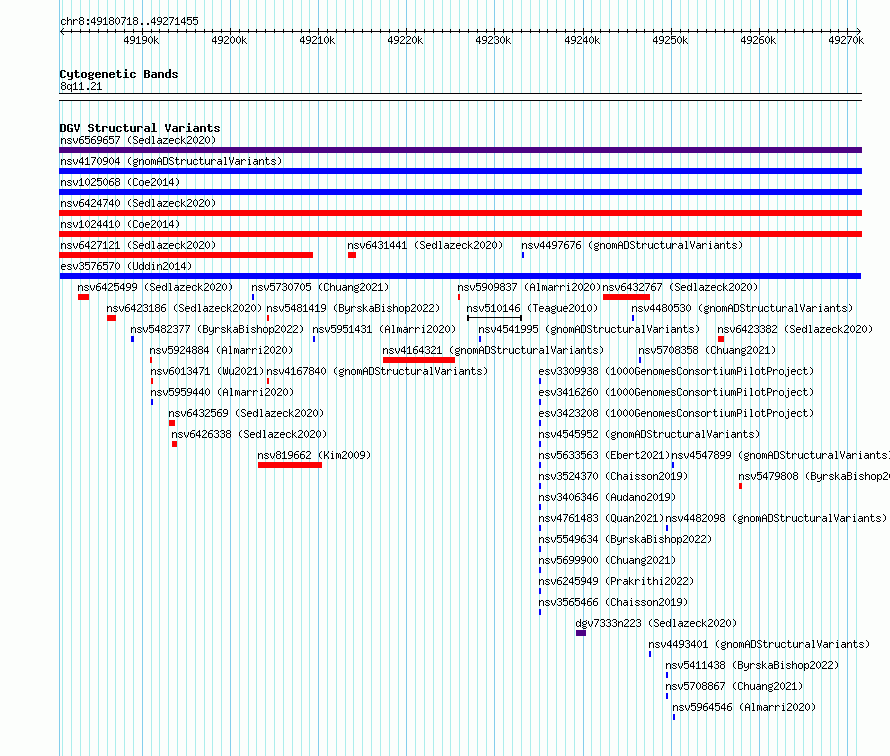Click nsv4164321 (gnomADStructuralVariants) label
The height and width of the screenshot is (756, 890).
click(493, 350)
